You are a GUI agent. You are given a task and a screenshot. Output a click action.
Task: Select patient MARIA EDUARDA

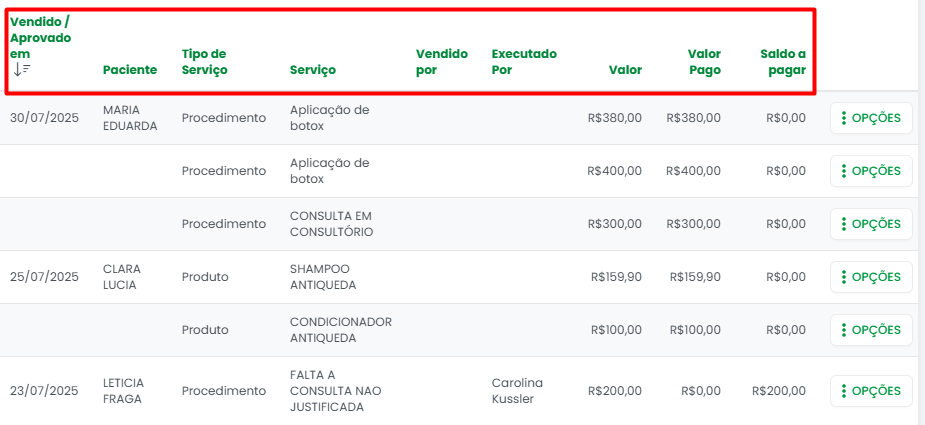tap(130, 118)
